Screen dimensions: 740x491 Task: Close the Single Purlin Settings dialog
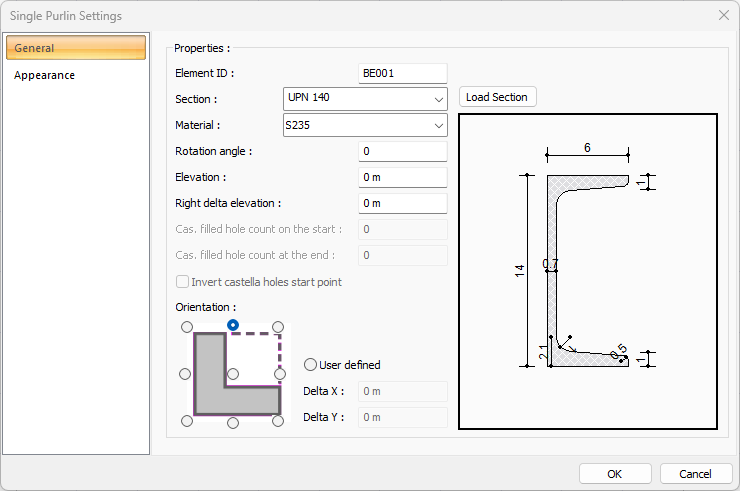click(723, 15)
